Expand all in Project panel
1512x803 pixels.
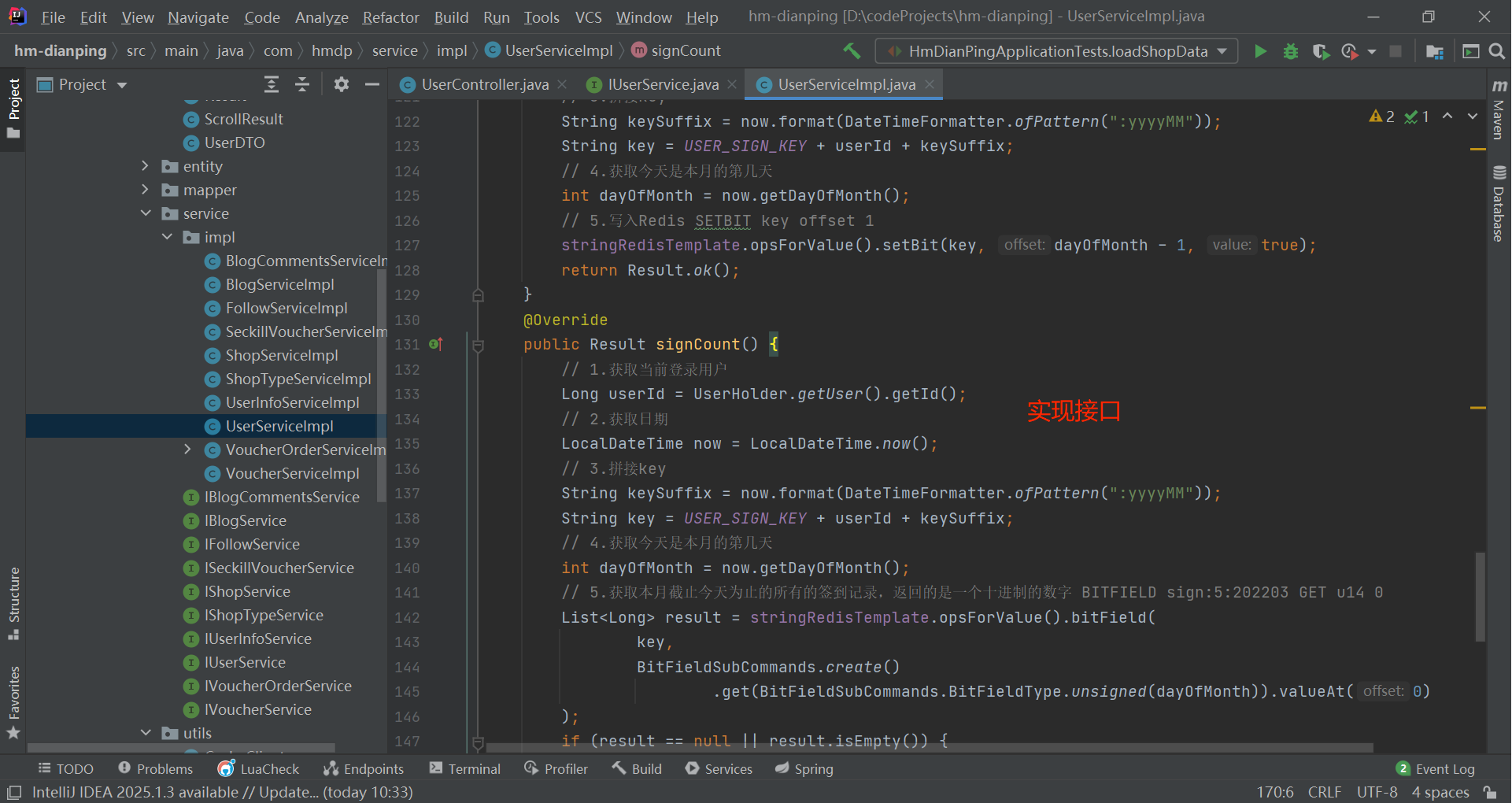click(272, 84)
